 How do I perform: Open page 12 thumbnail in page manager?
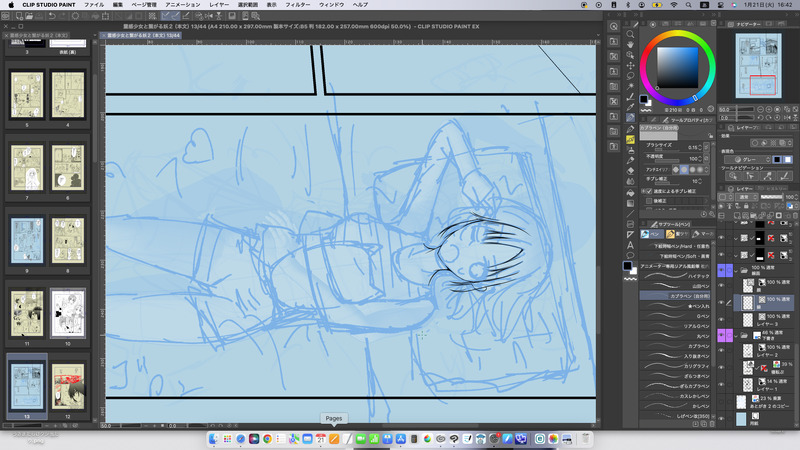pyautogui.click(x=67, y=386)
